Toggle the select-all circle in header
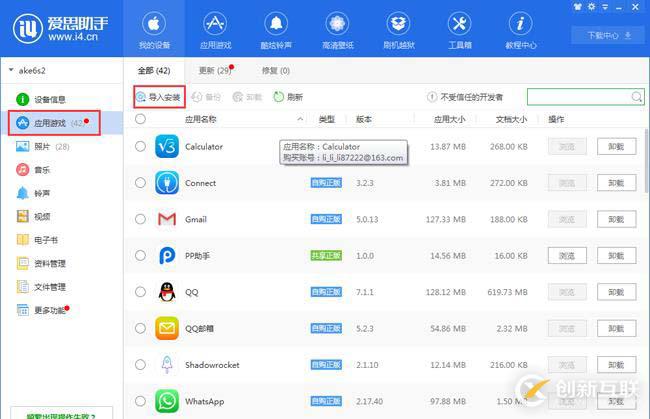 tap(140, 119)
